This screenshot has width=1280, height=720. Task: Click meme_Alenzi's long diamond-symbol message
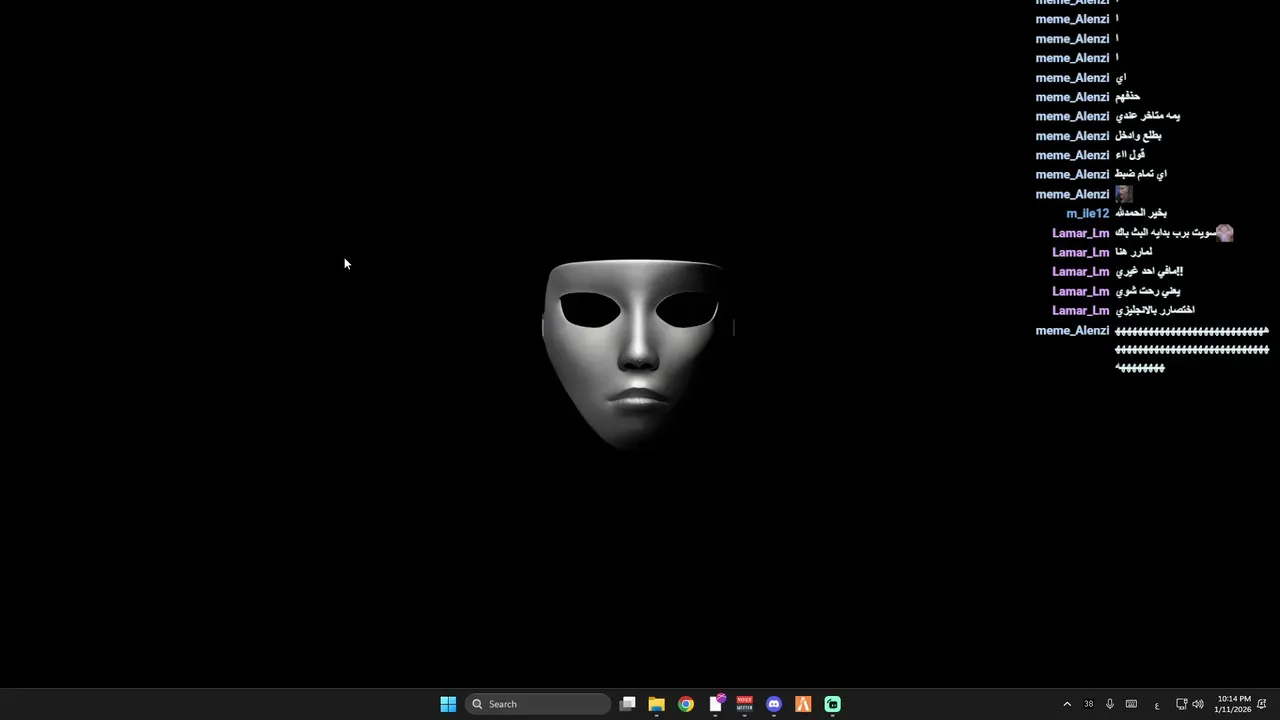(x=1192, y=349)
